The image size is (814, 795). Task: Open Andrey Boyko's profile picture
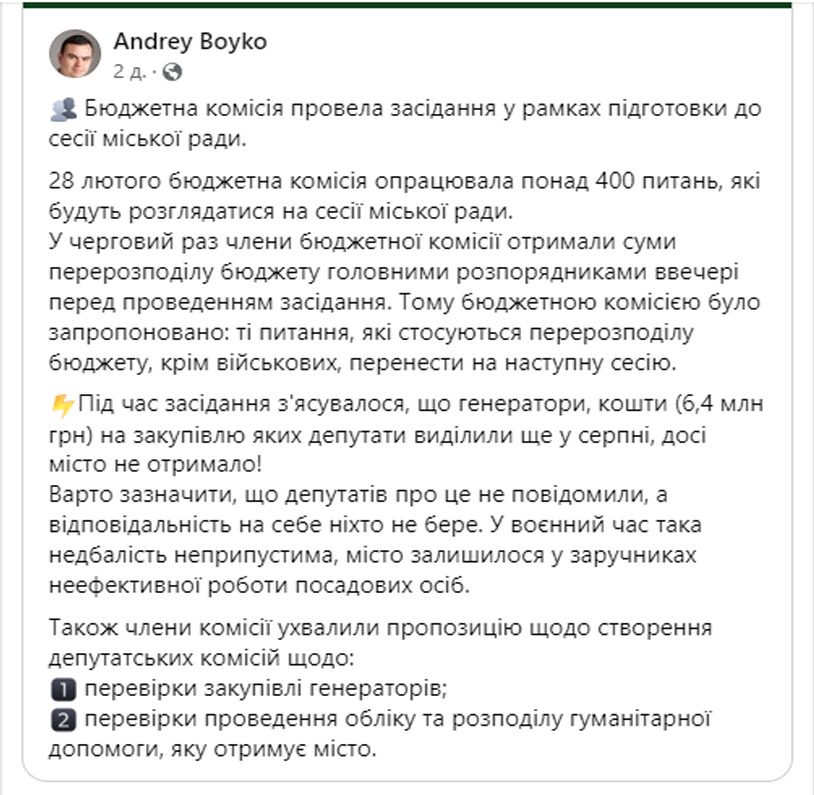point(74,54)
